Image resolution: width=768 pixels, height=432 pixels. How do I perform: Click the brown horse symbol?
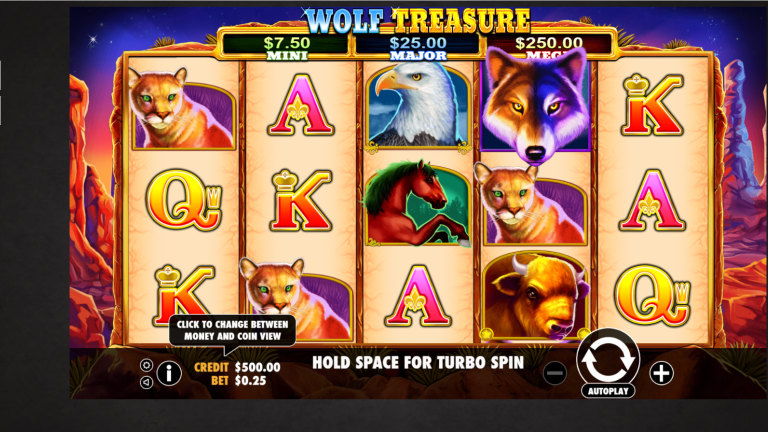[x=418, y=203]
